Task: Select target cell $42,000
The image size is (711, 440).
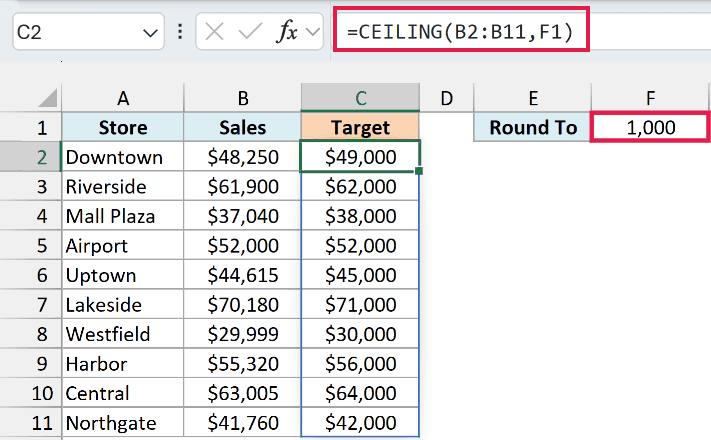Action: [360, 422]
